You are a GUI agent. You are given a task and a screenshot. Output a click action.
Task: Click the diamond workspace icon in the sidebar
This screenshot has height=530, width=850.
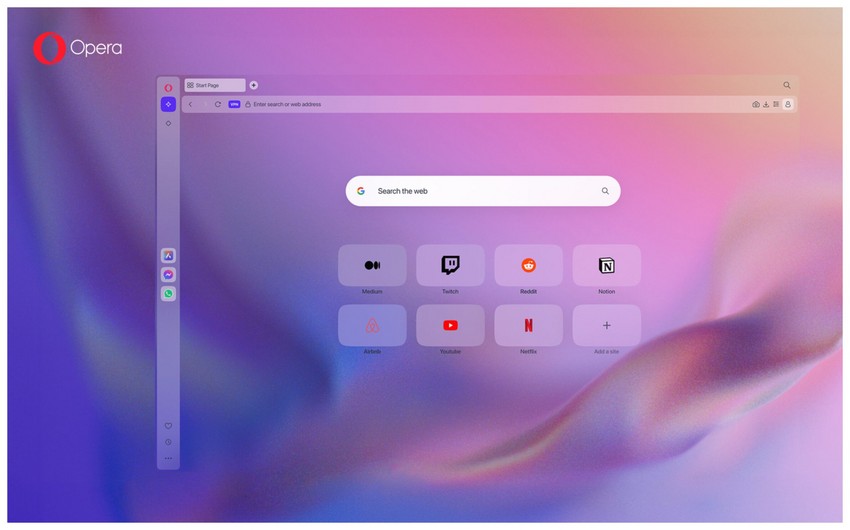(169, 124)
